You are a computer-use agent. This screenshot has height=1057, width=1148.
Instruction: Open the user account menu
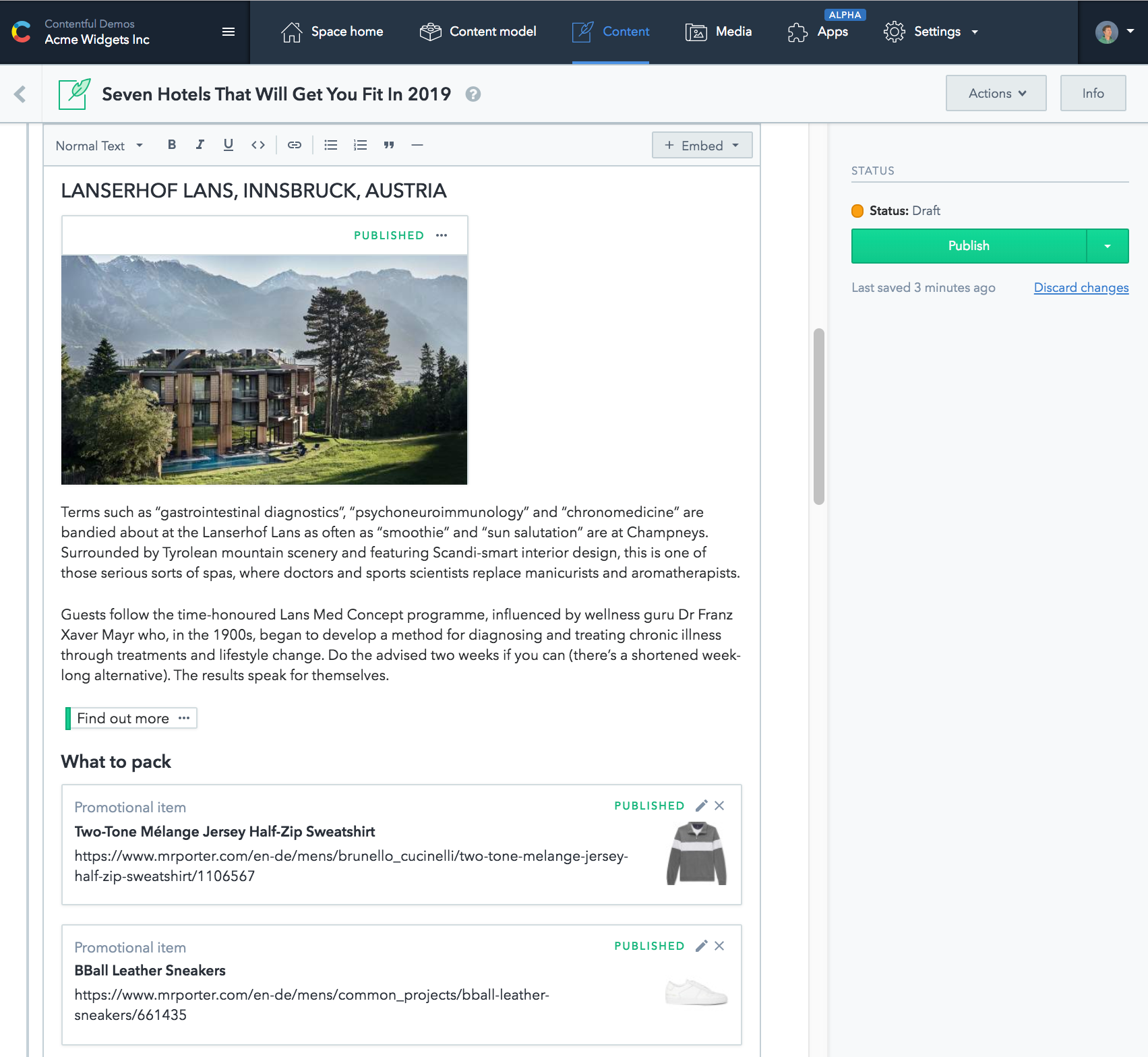[1114, 32]
